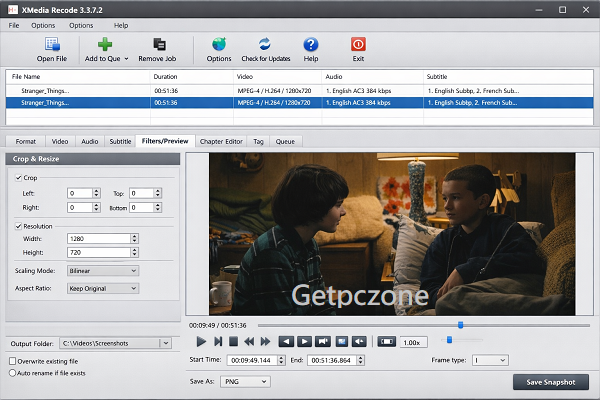Select the Filters/Preview tab
Image resolution: width=600 pixels, height=400 pixels.
tap(165, 141)
